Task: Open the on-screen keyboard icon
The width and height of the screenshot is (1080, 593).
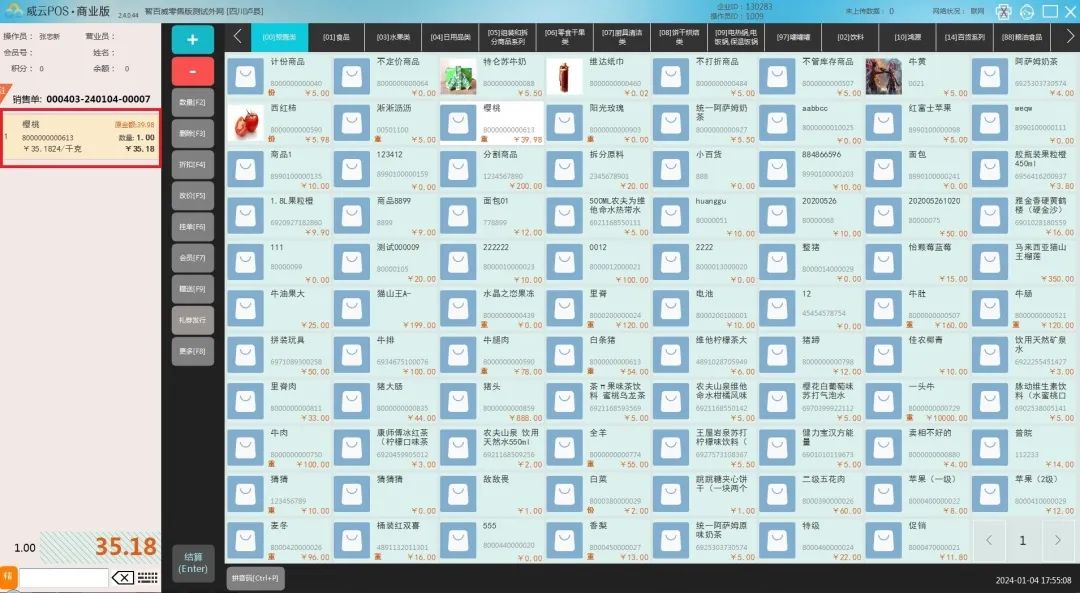Action: [147, 578]
